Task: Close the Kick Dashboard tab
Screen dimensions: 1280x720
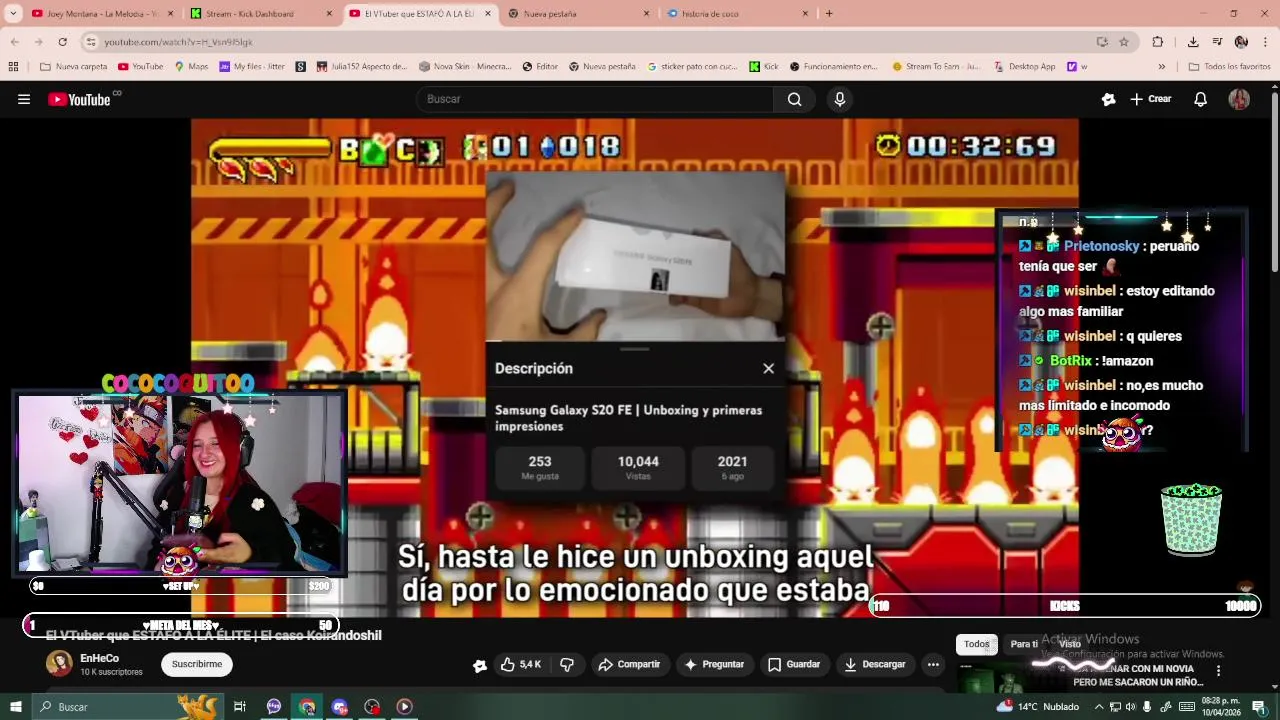Action: 329,14
